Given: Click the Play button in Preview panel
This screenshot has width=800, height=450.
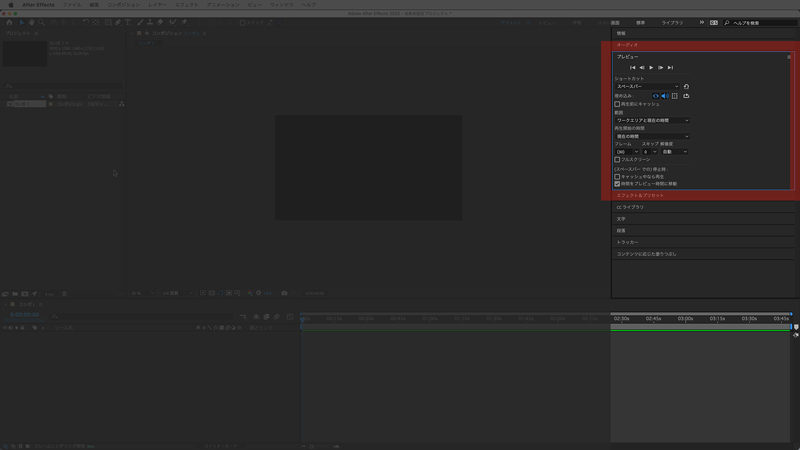Looking at the screenshot, I should pyautogui.click(x=651, y=67).
